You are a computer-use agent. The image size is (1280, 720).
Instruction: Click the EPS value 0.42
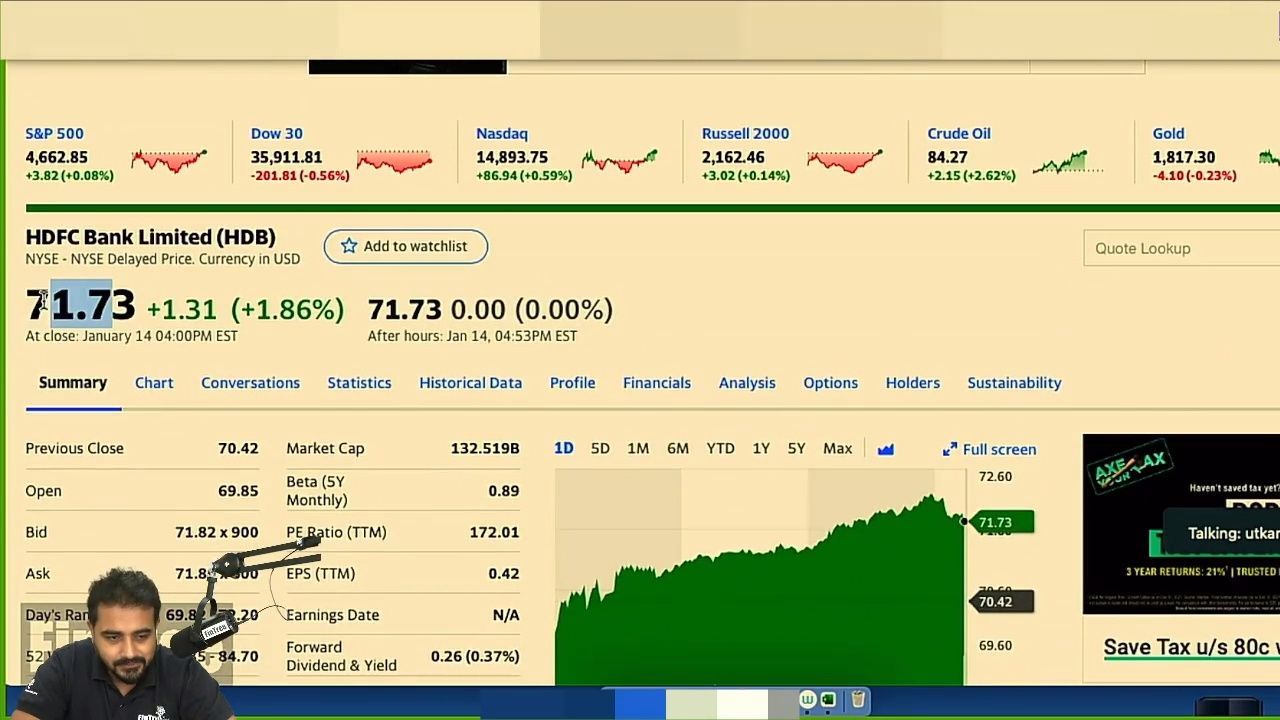504,574
